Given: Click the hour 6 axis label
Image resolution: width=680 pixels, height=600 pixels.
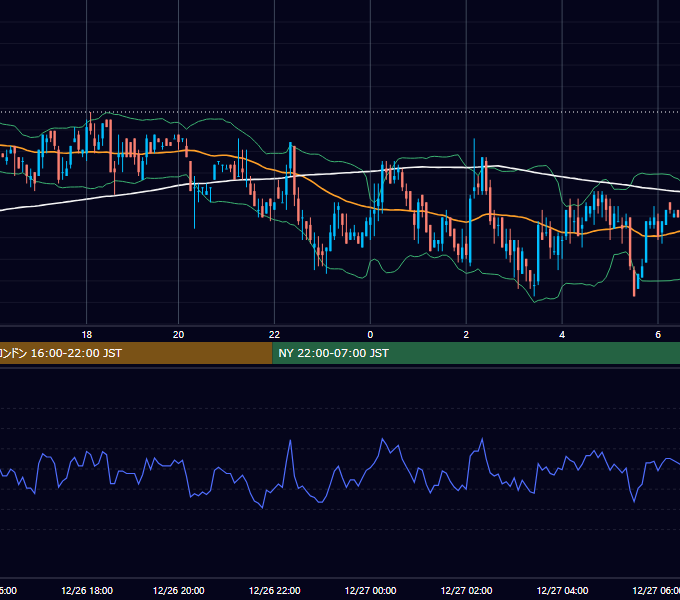Looking at the screenshot, I should point(658,334).
